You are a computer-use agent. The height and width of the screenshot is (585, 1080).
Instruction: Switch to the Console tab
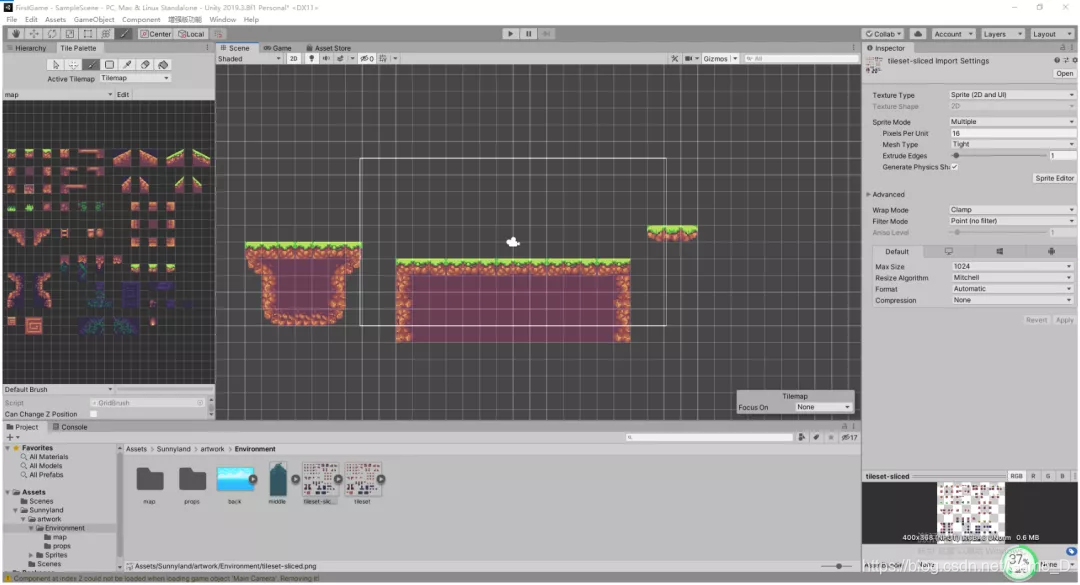[70, 427]
